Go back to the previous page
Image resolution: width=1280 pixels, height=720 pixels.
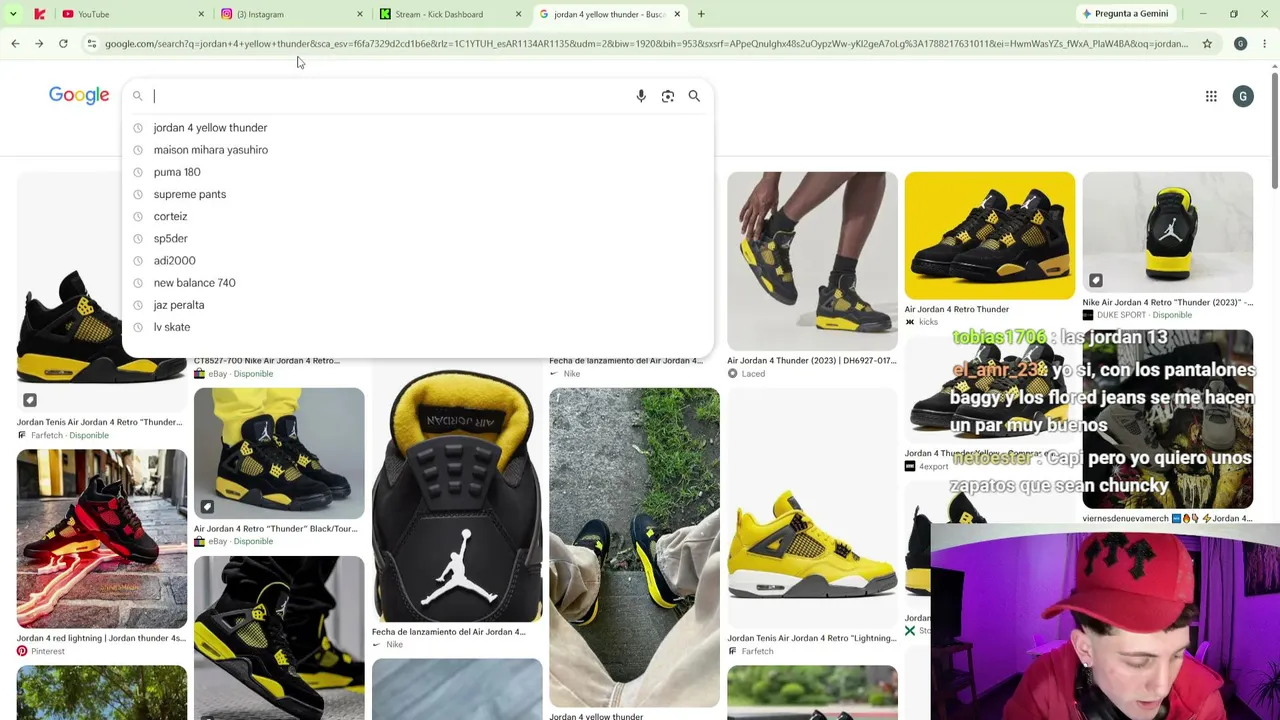point(15,44)
